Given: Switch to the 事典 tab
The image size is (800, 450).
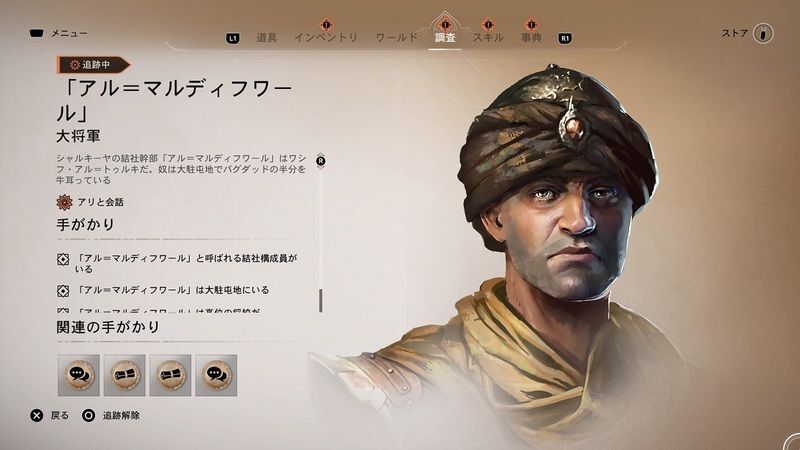Looking at the screenshot, I should pos(531,37).
